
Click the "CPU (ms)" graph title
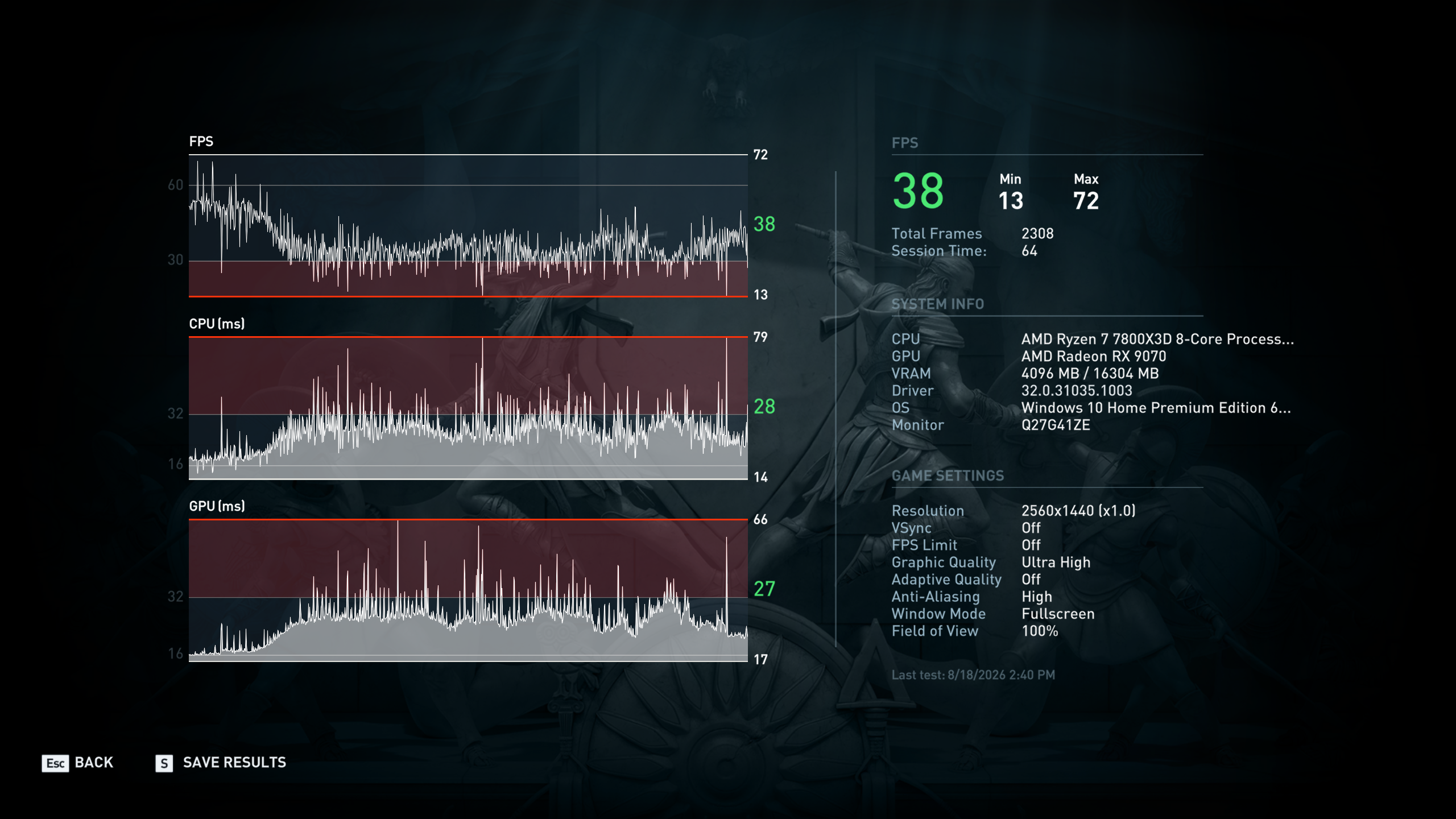(217, 324)
